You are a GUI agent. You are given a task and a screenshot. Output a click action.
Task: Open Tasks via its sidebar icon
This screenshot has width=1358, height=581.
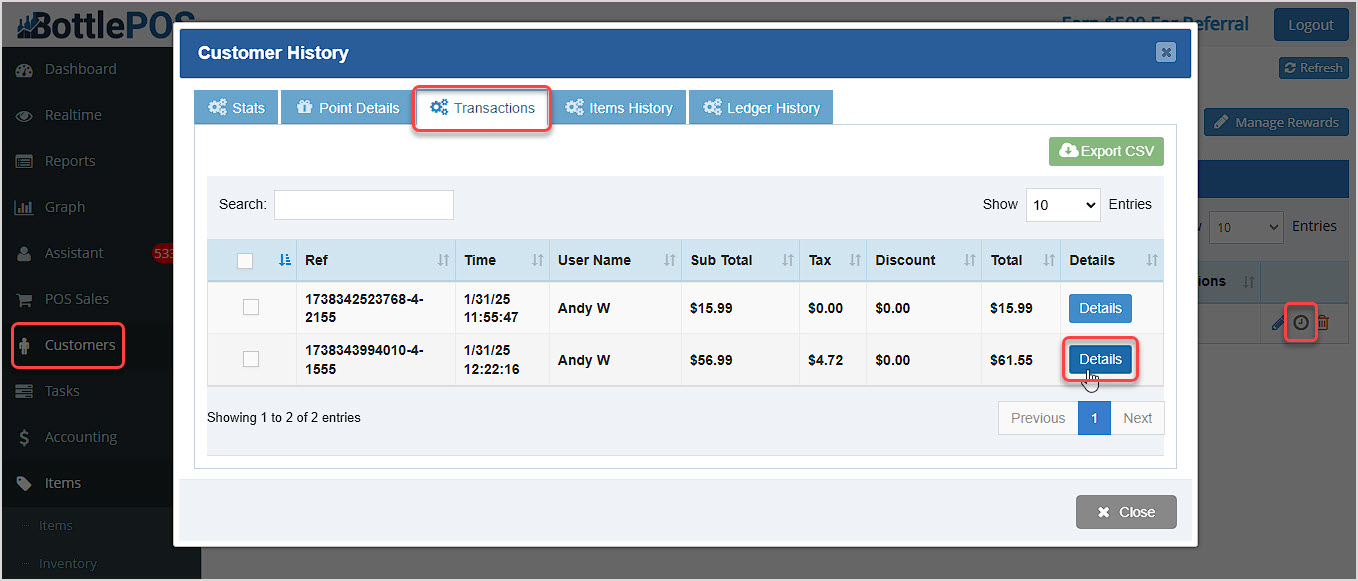(24, 391)
